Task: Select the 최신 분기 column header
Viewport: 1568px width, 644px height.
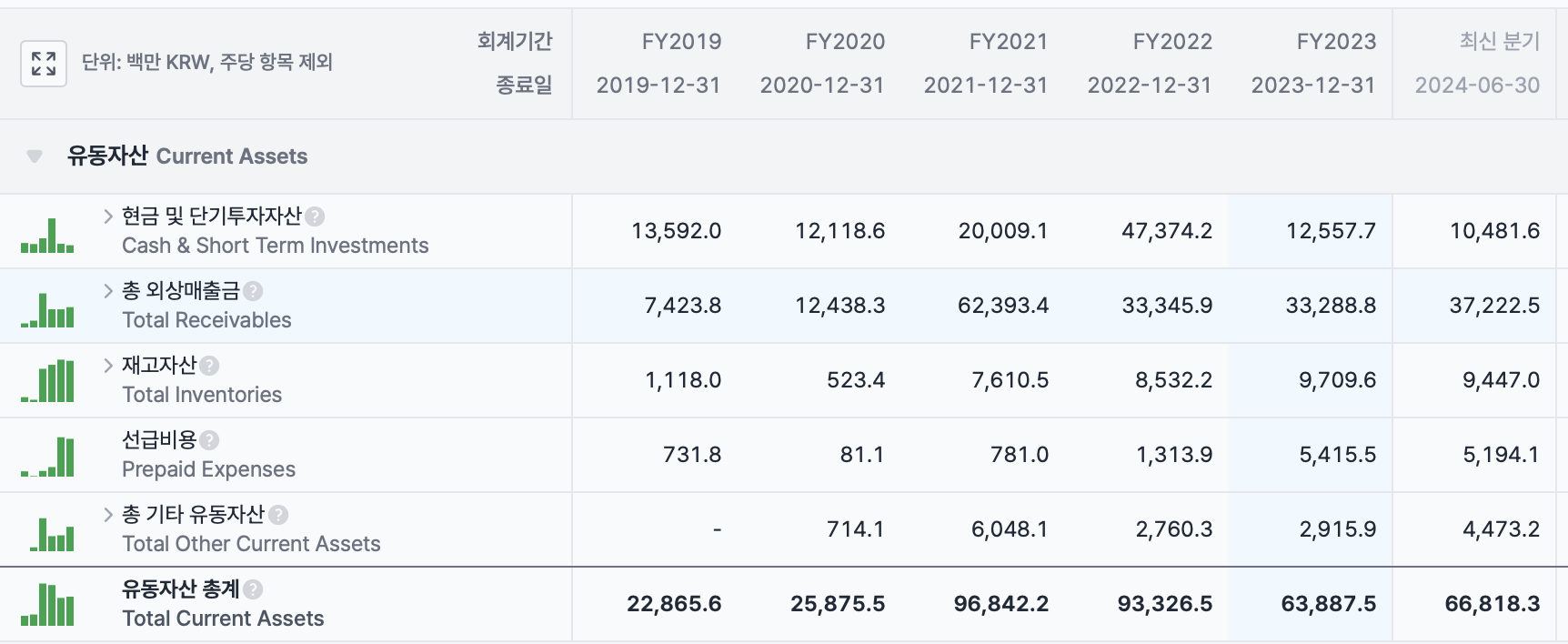Action: point(1477,63)
